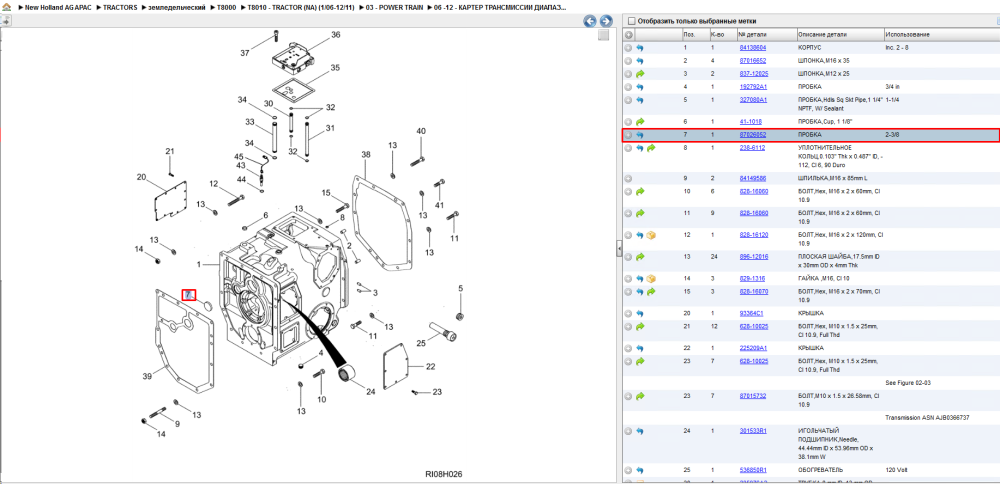
Task: Click figure label RI08H026
Action: (x=444, y=474)
